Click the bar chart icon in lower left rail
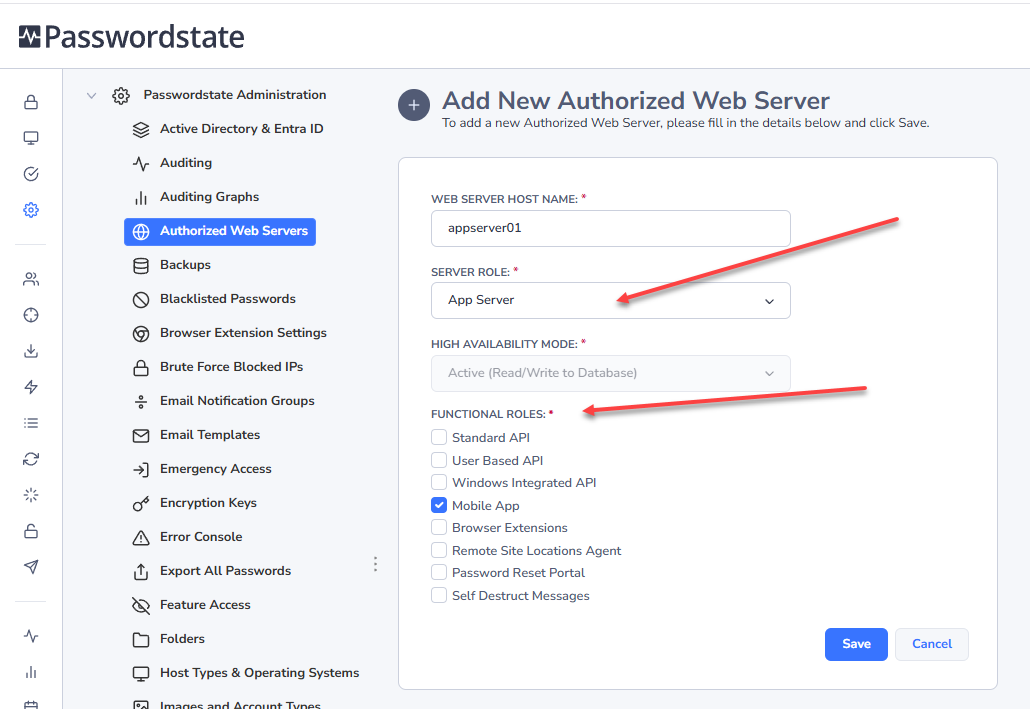The image size is (1030, 709). (31, 672)
